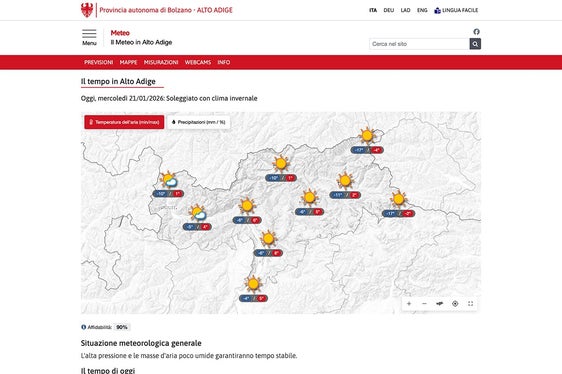
Task: Click the partly cloudy icon above -10° / 1°
Action: [x=168, y=180]
